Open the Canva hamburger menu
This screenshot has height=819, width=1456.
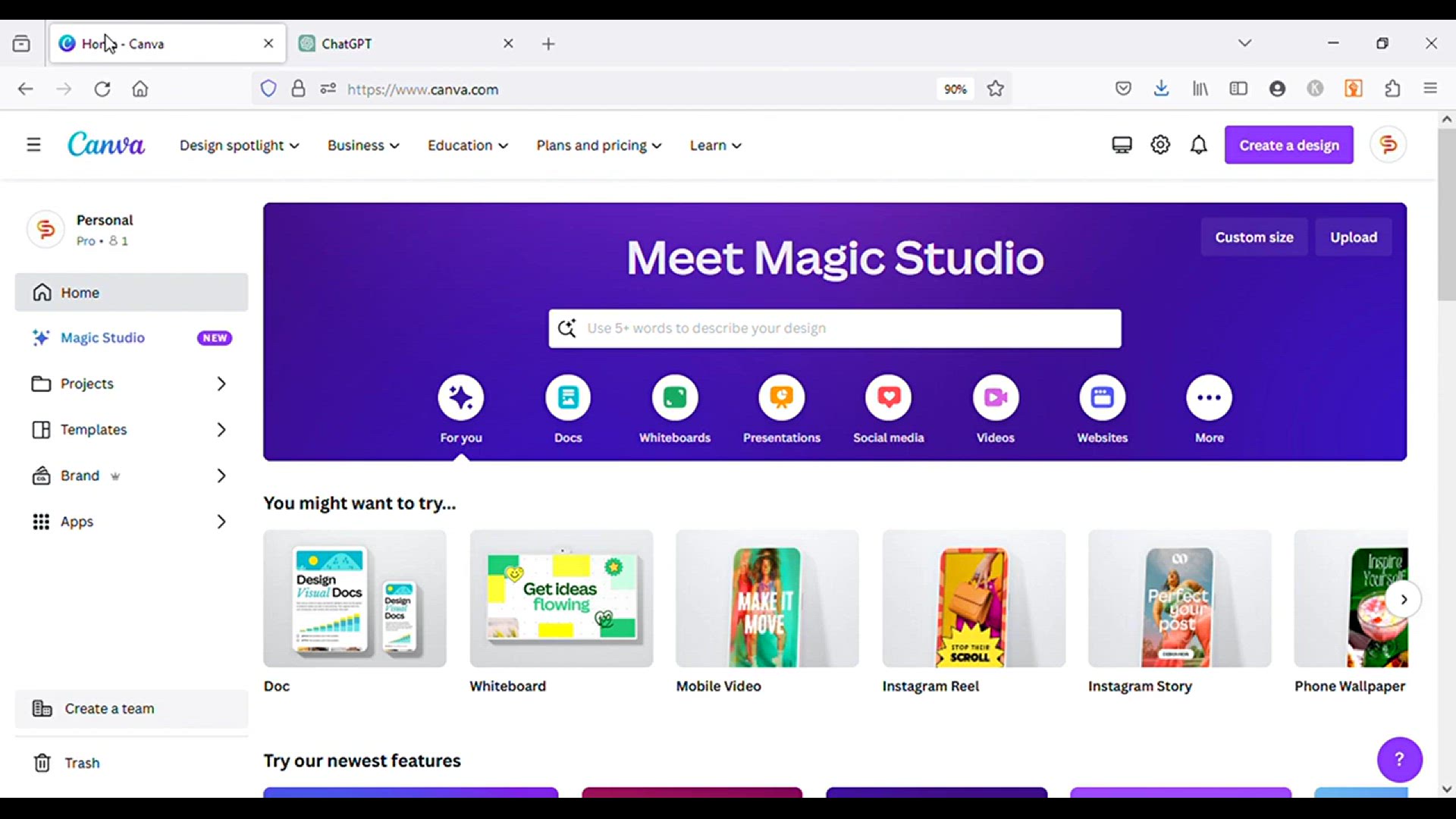click(x=33, y=144)
